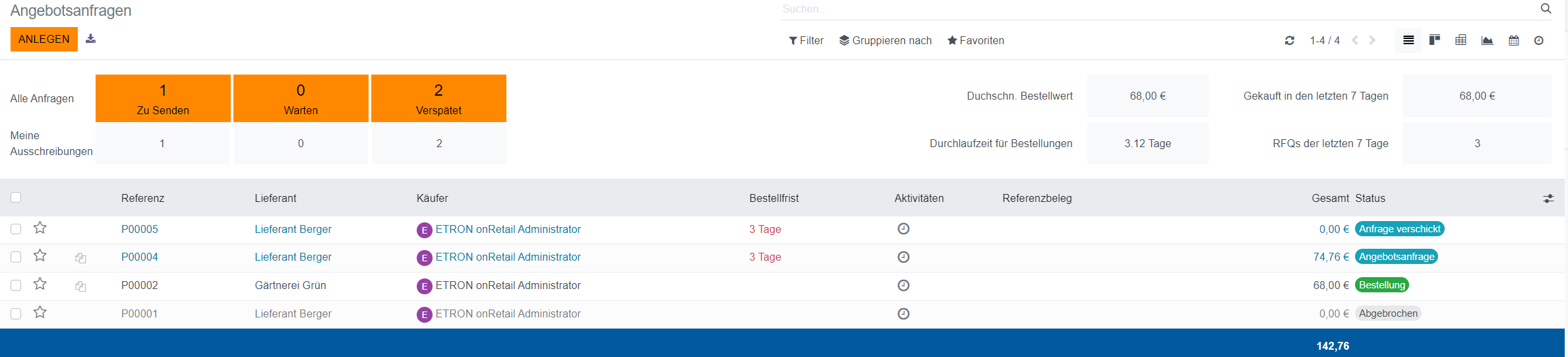
Task: Star order P00005 as favorite
Action: click(x=40, y=228)
